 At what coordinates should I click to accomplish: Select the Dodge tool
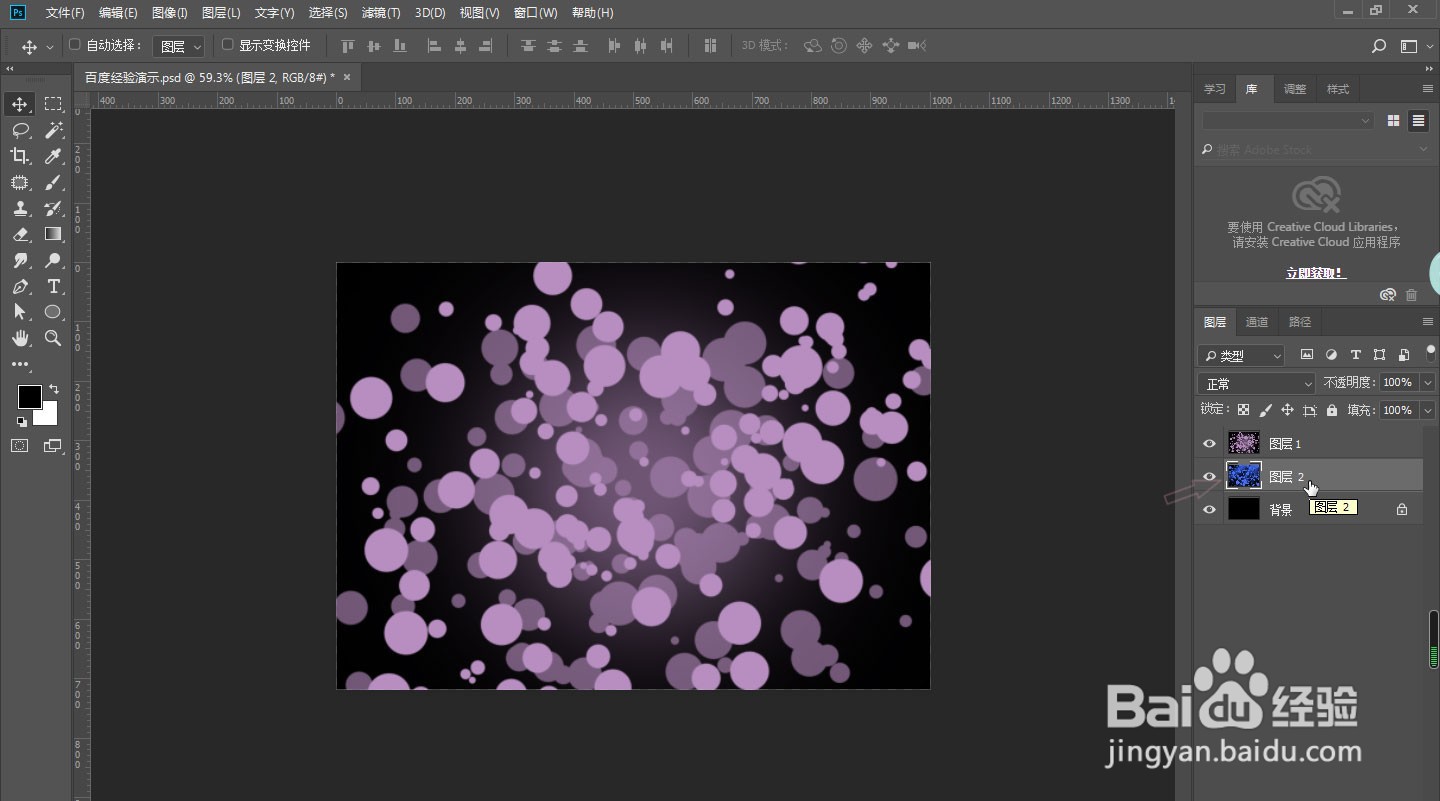pos(53,260)
